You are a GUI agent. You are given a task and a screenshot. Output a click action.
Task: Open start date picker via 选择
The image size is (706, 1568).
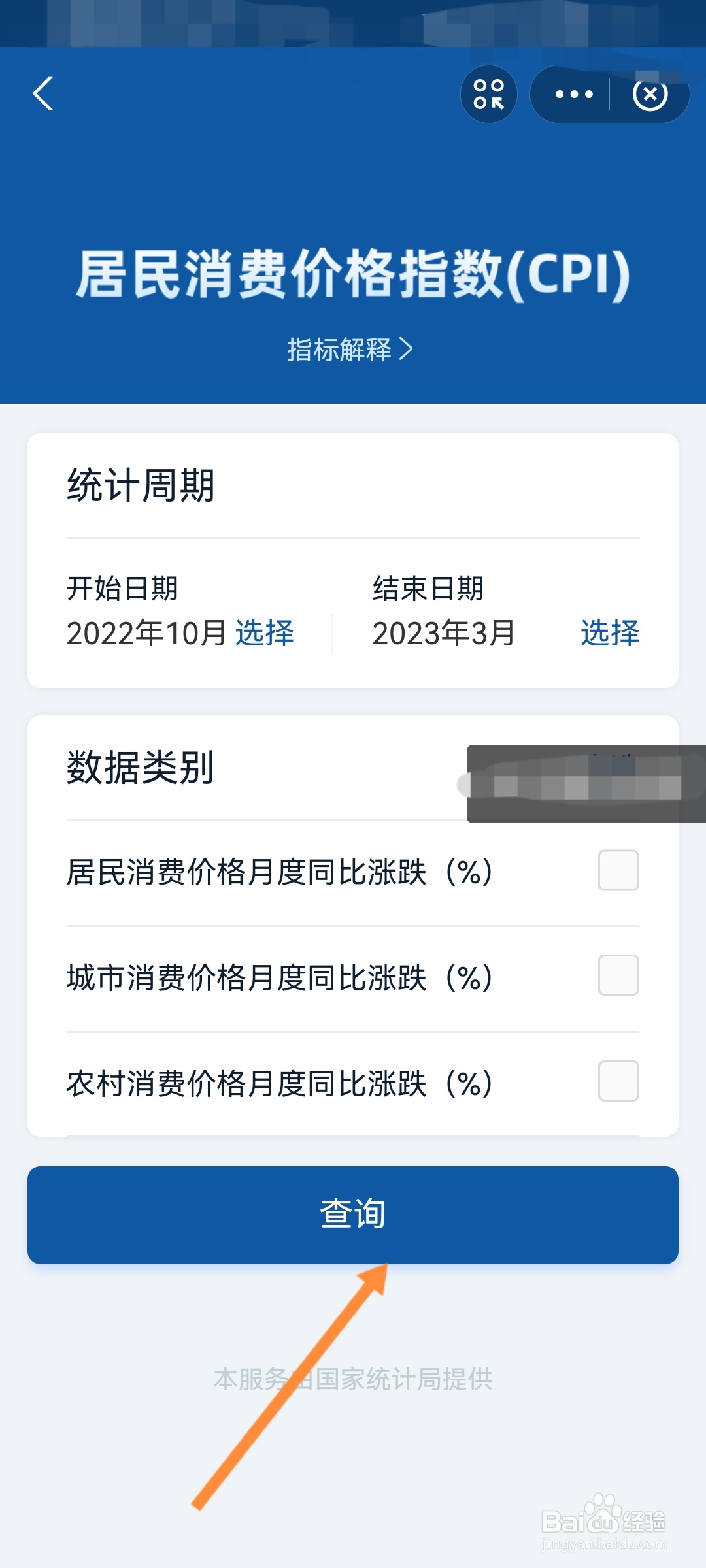265,633
